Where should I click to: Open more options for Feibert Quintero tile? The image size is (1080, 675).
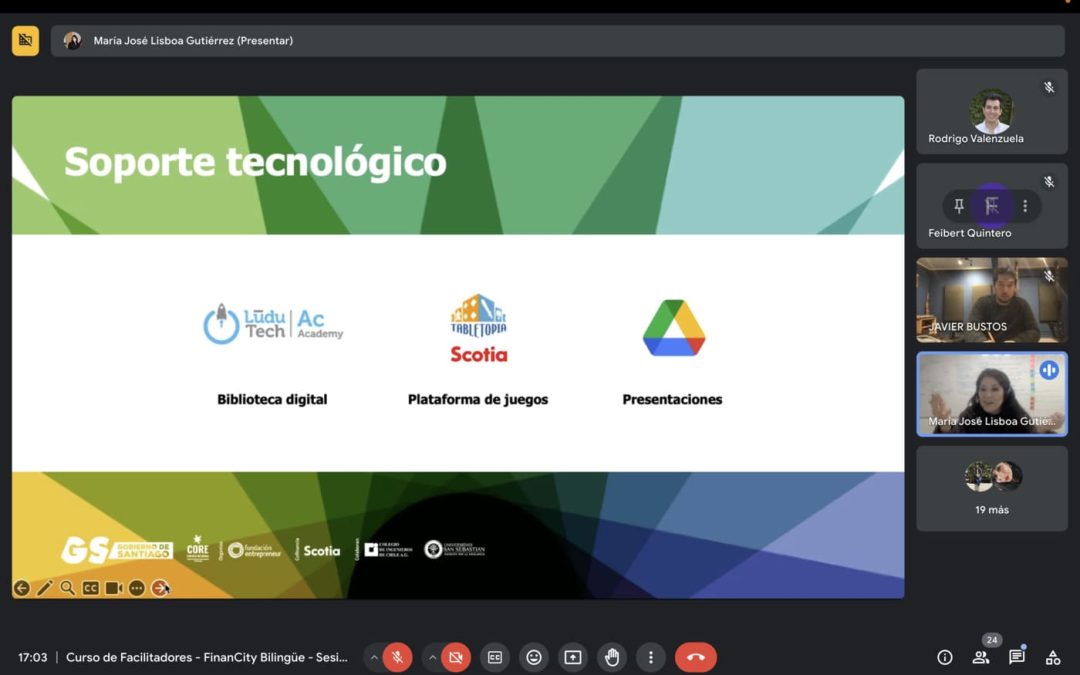tap(1025, 205)
